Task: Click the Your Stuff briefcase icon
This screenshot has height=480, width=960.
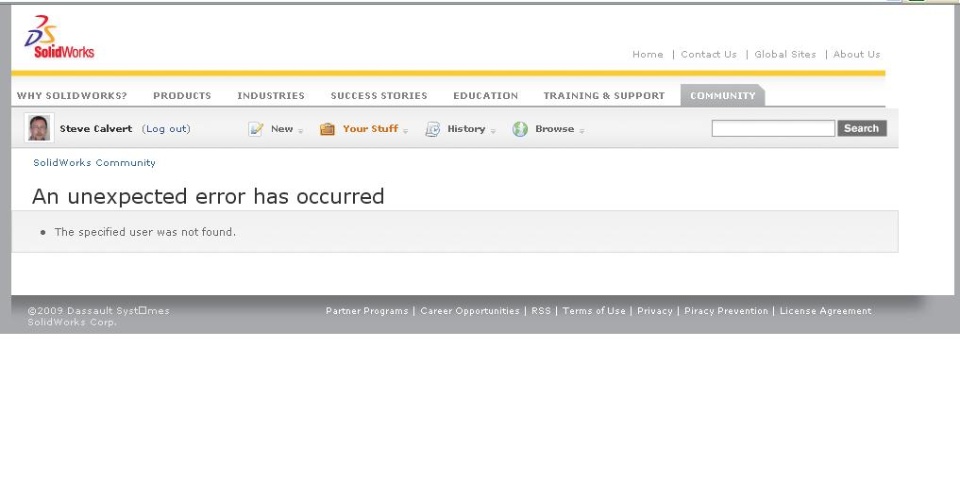Action: click(328, 129)
